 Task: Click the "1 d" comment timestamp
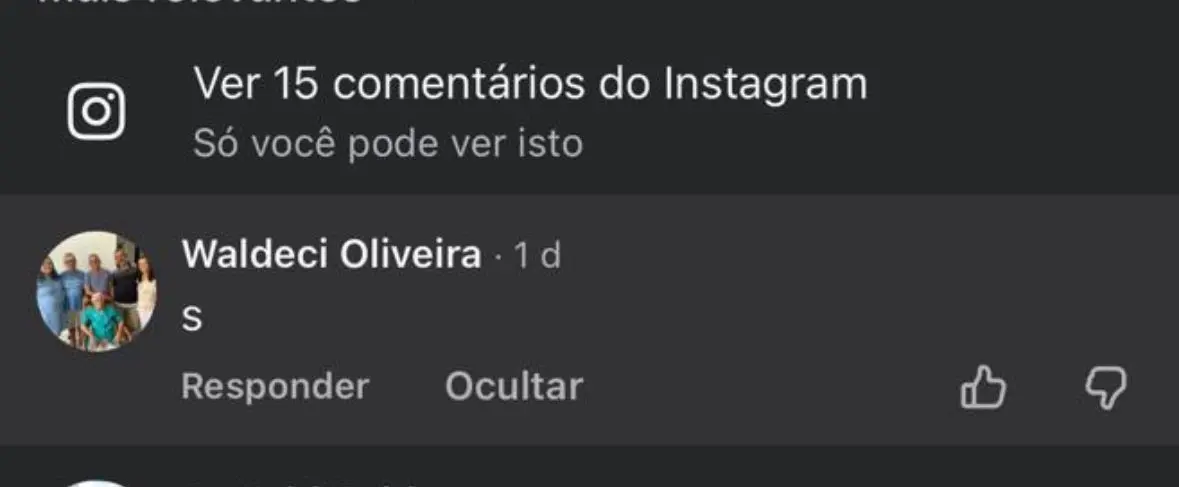coord(538,256)
